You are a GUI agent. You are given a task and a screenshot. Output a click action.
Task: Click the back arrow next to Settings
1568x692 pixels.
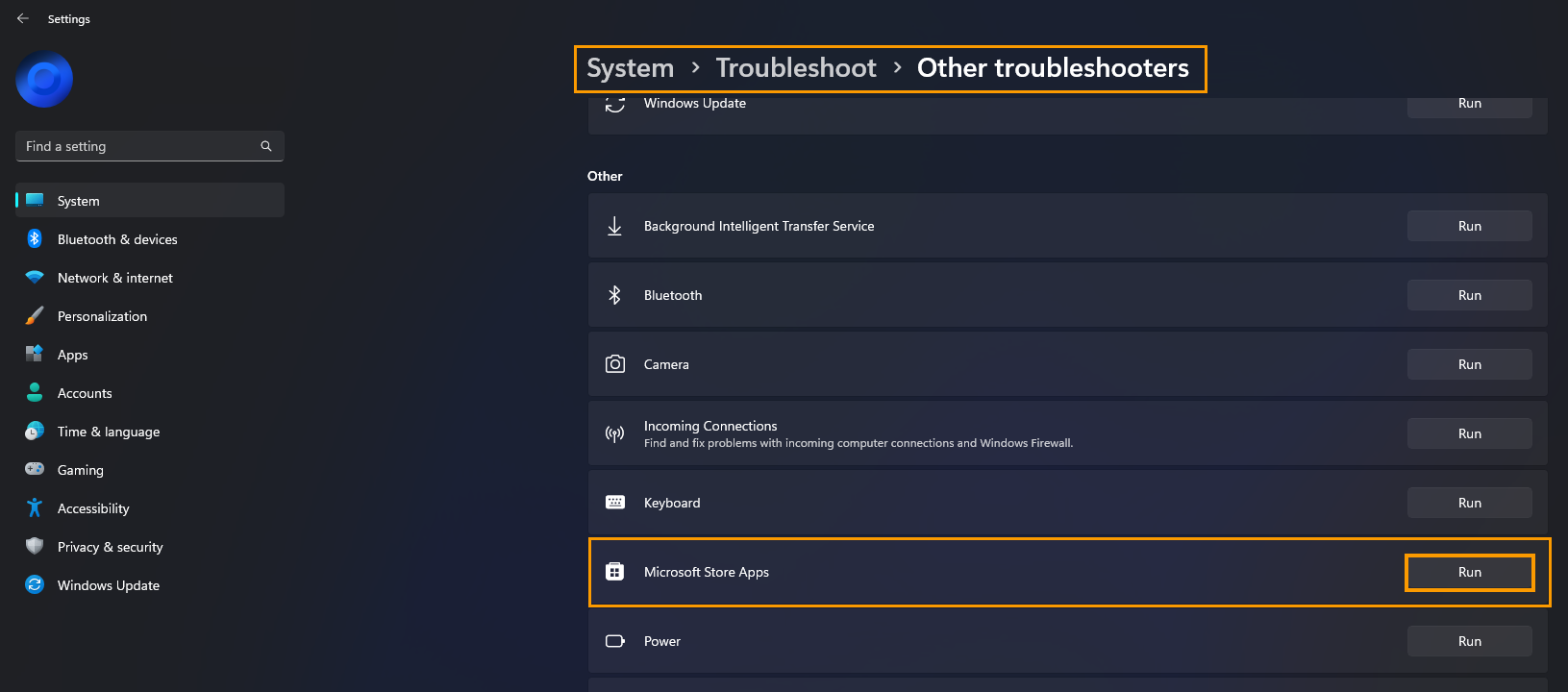(23, 18)
